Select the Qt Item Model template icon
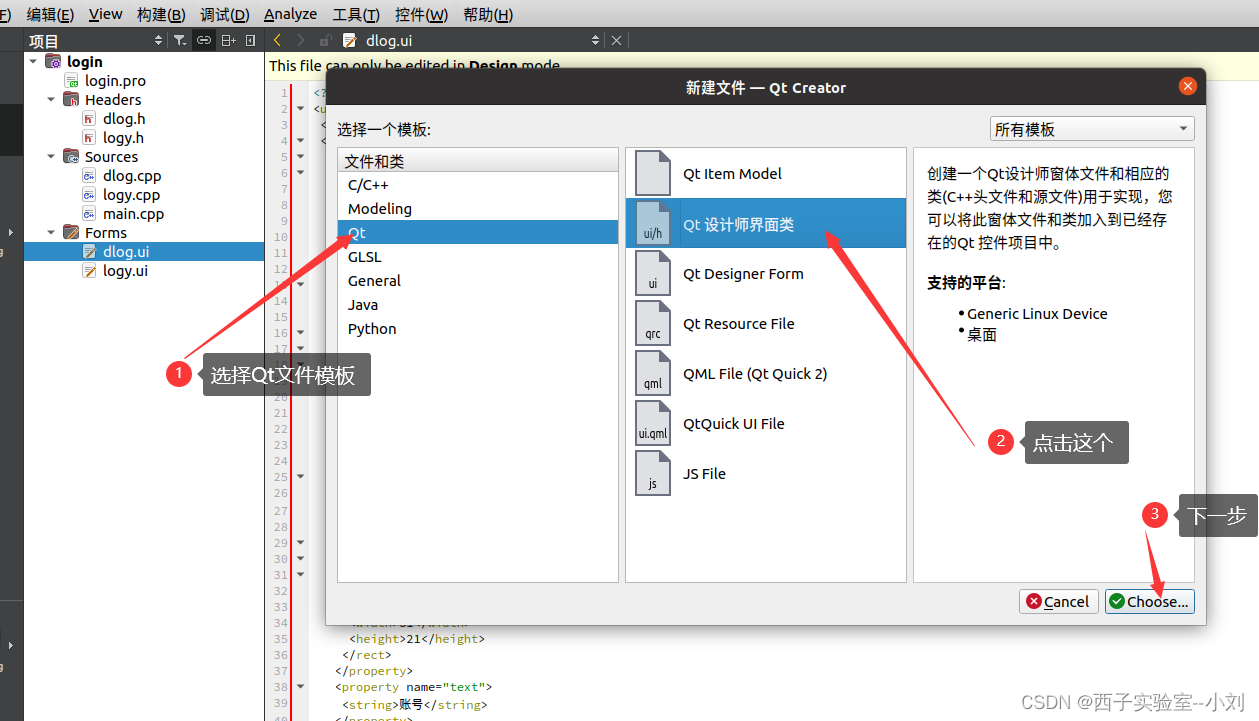The image size is (1259, 721). click(653, 173)
